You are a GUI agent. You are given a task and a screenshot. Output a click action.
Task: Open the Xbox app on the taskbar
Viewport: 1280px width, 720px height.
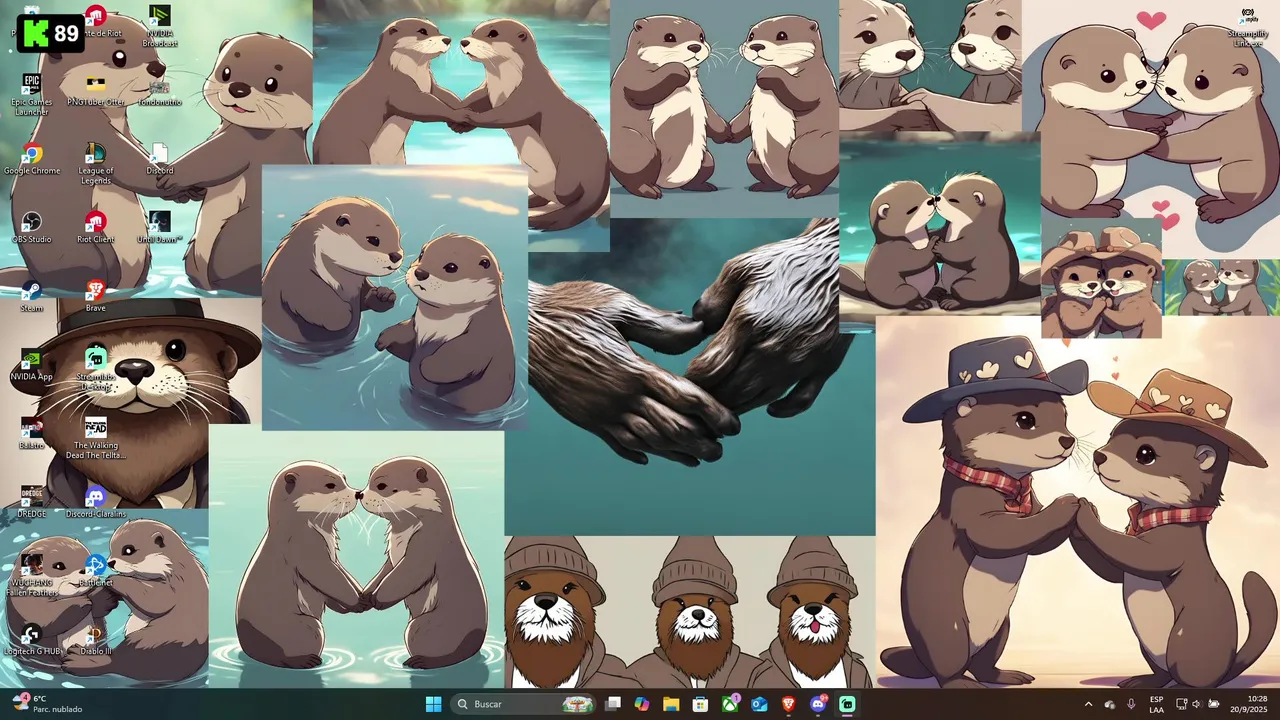730,704
